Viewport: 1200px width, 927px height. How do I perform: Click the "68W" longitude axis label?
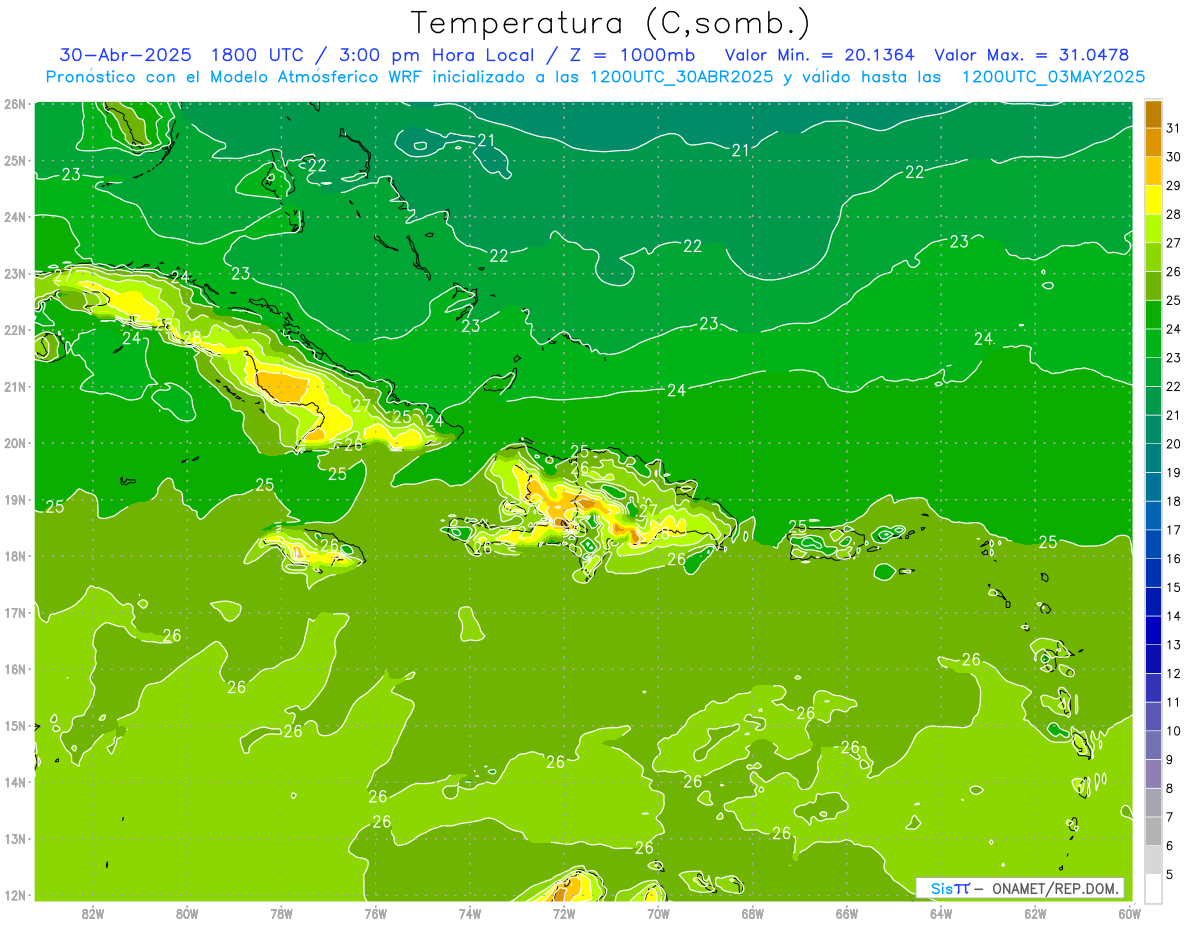[x=752, y=912]
